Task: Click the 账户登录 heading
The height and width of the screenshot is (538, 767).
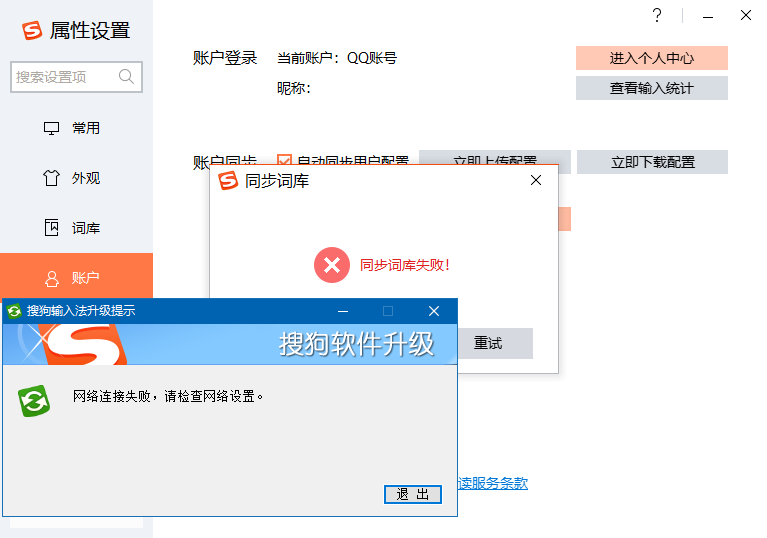Action: [225, 58]
